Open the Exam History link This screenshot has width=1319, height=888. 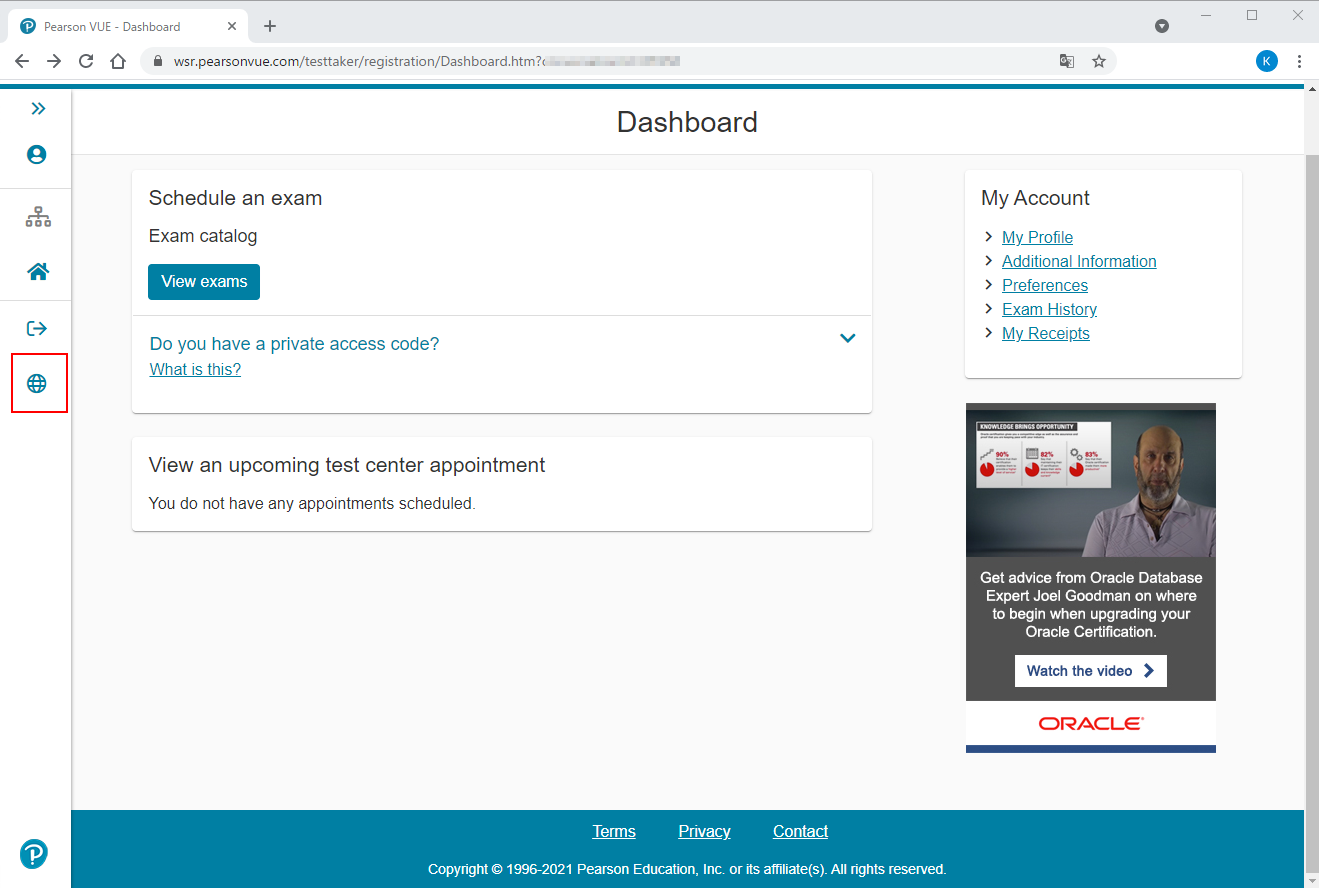[x=1049, y=309]
